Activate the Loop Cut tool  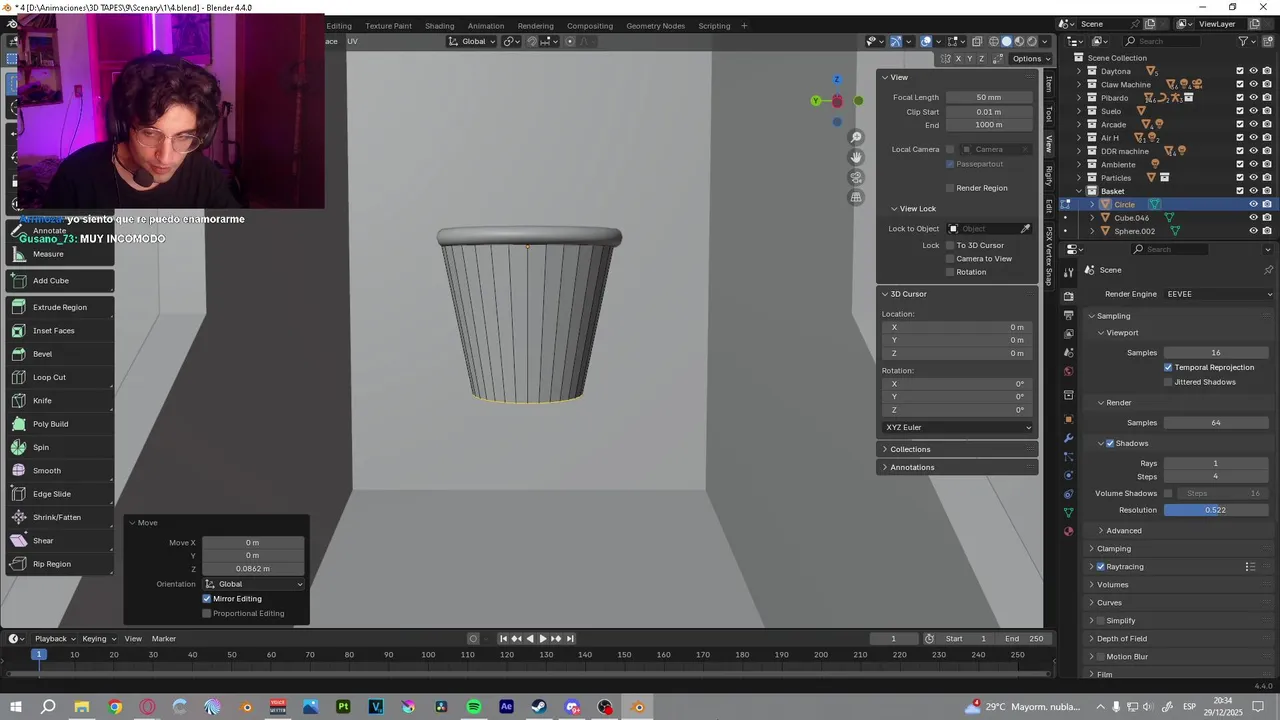pyautogui.click(x=49, y=377)
